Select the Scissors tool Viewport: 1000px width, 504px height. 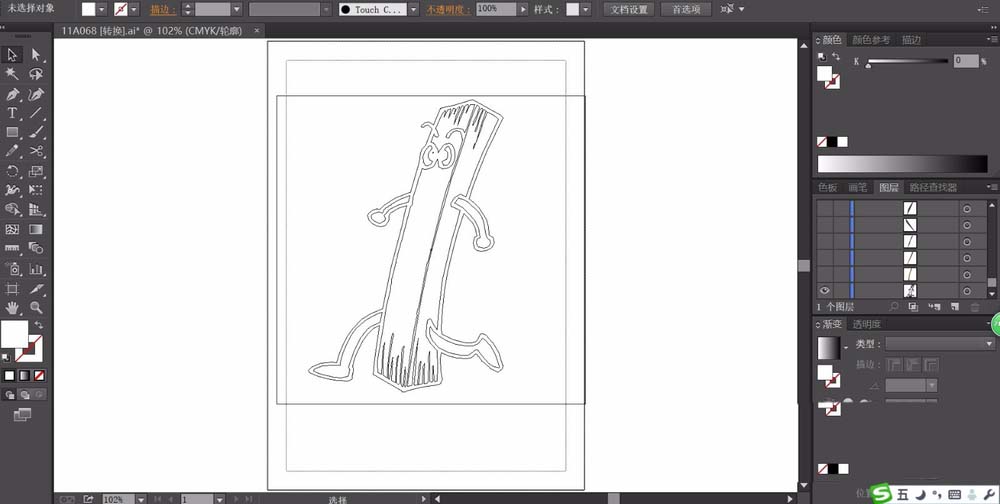coord(36,151)
